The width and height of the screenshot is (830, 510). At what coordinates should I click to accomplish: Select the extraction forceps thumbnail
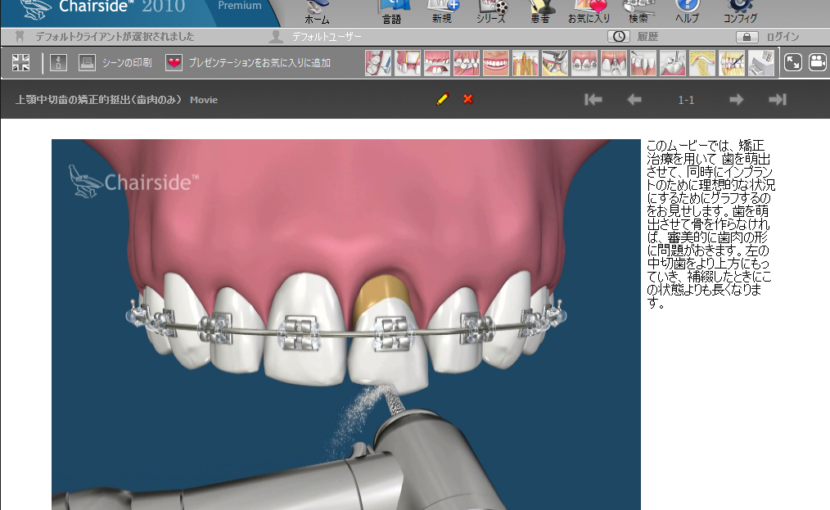(555, 62)
